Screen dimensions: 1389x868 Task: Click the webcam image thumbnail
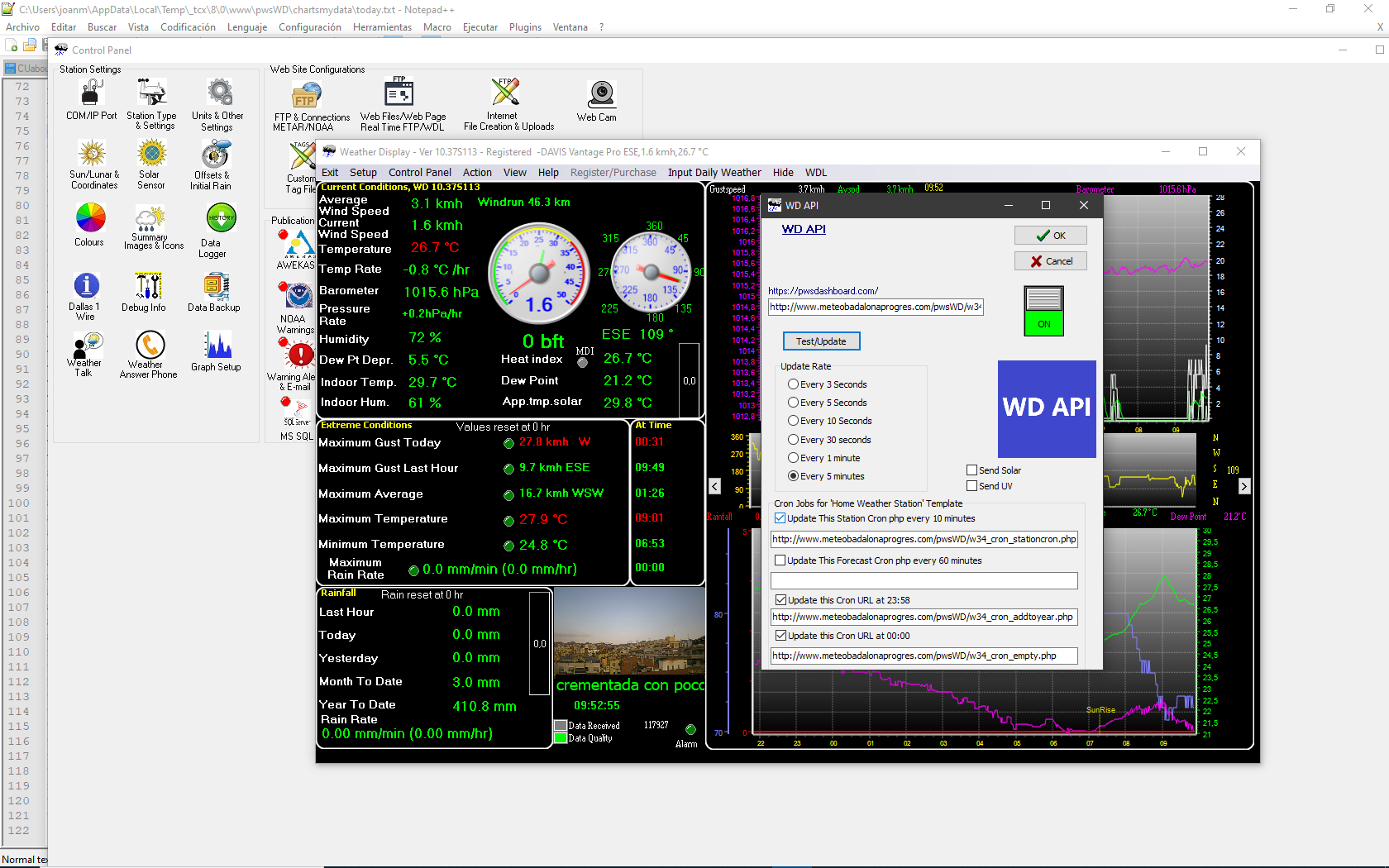(x=629, y=631)
